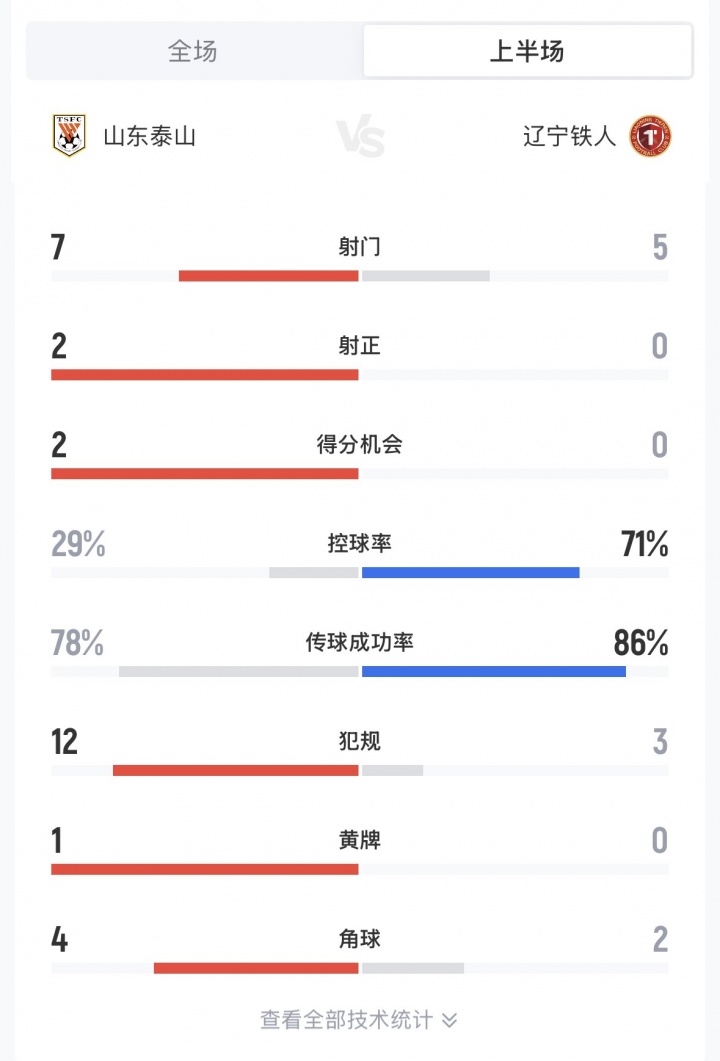Click the 犯规 red stat bar
The height and width of the screenshot is (1061, 720).
[x=235, y=770]
